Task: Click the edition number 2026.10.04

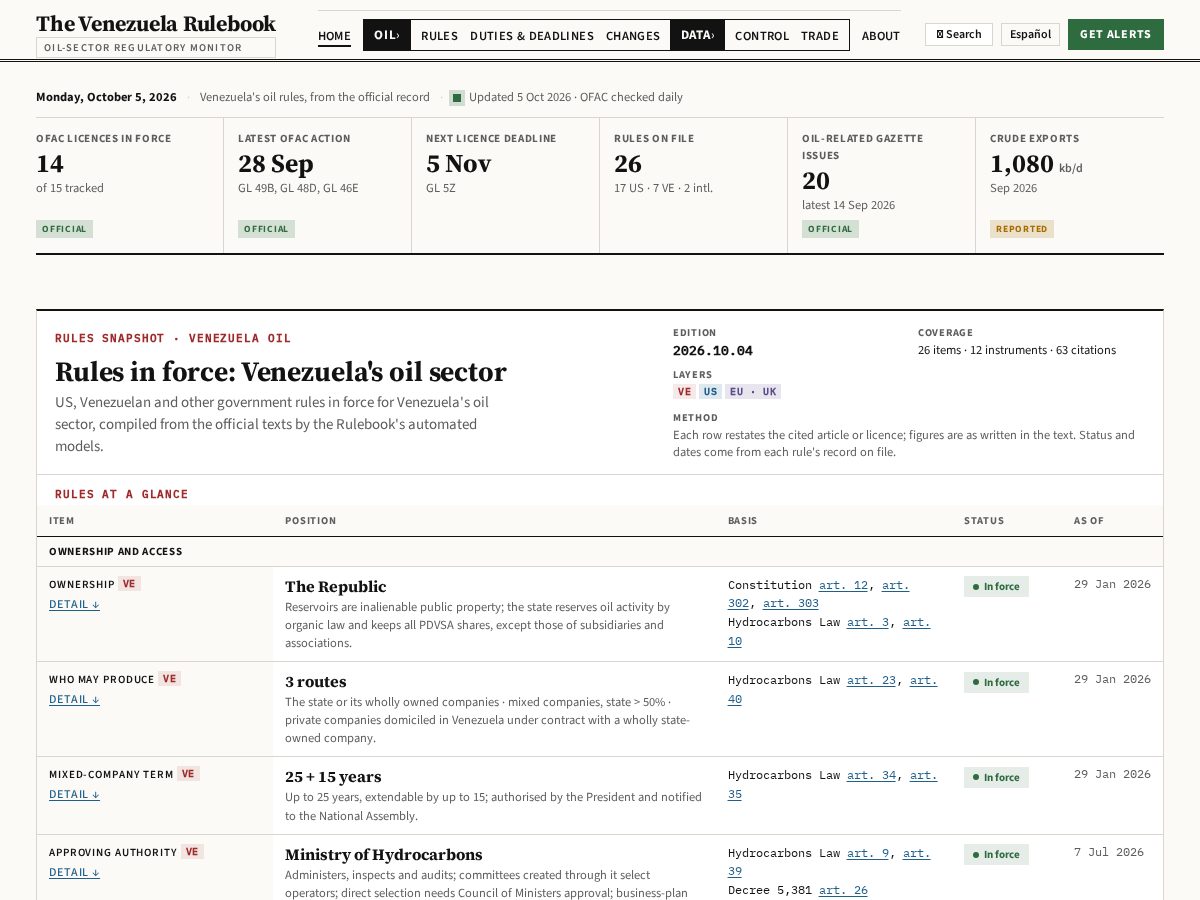Action: (713, 351)
